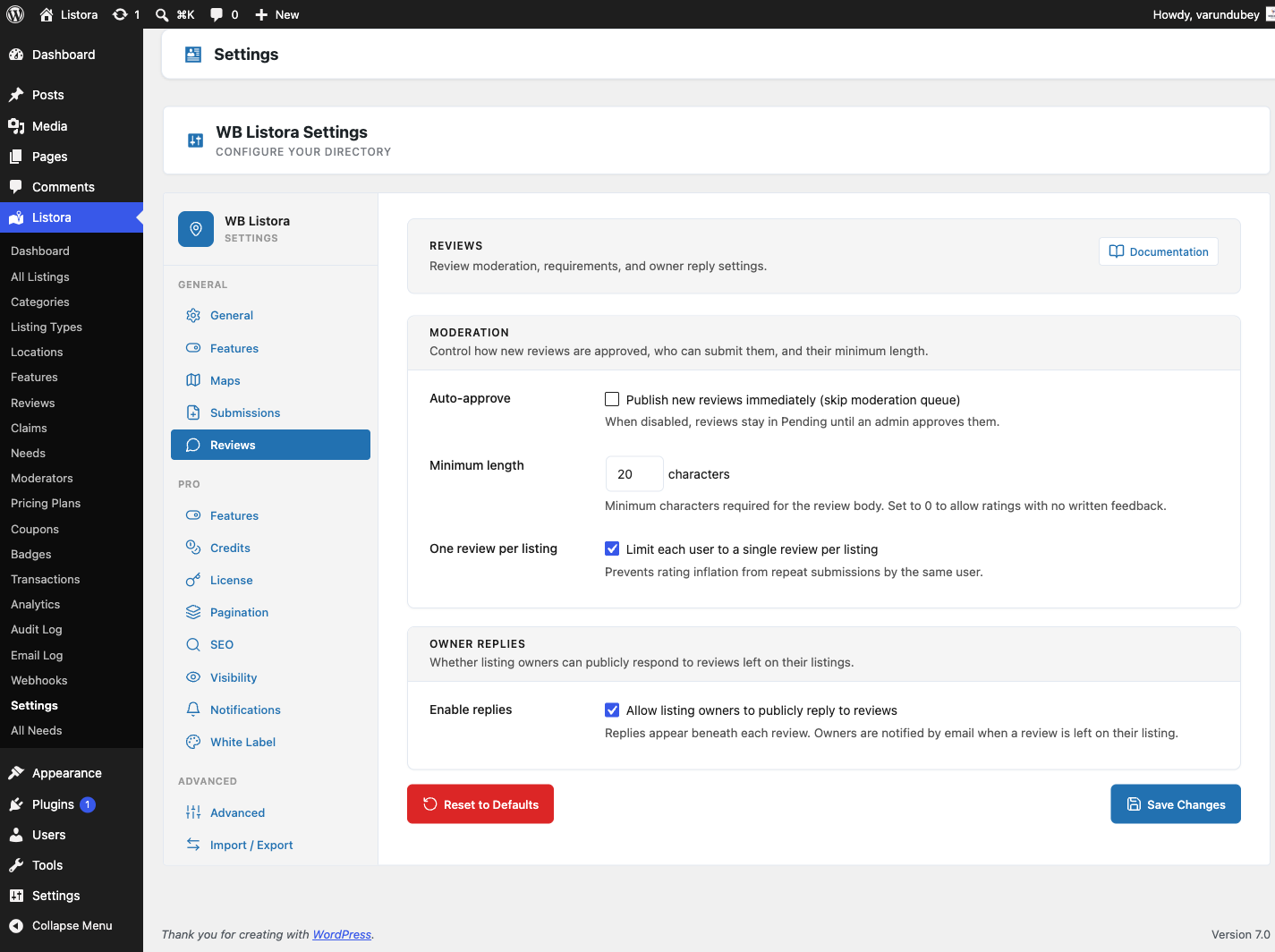1275x952 pixels.
Task: Click the Credits coins icon
Action: pos(193,548)
